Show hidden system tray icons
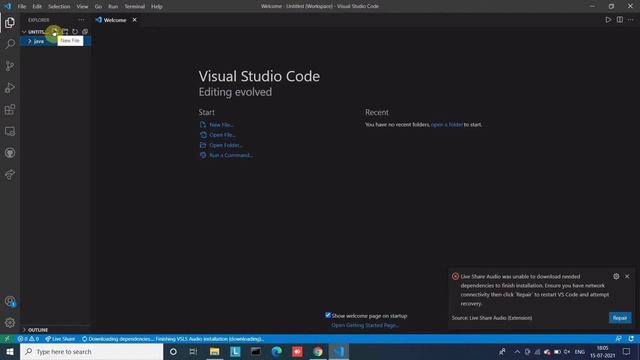 click(517, 351)
